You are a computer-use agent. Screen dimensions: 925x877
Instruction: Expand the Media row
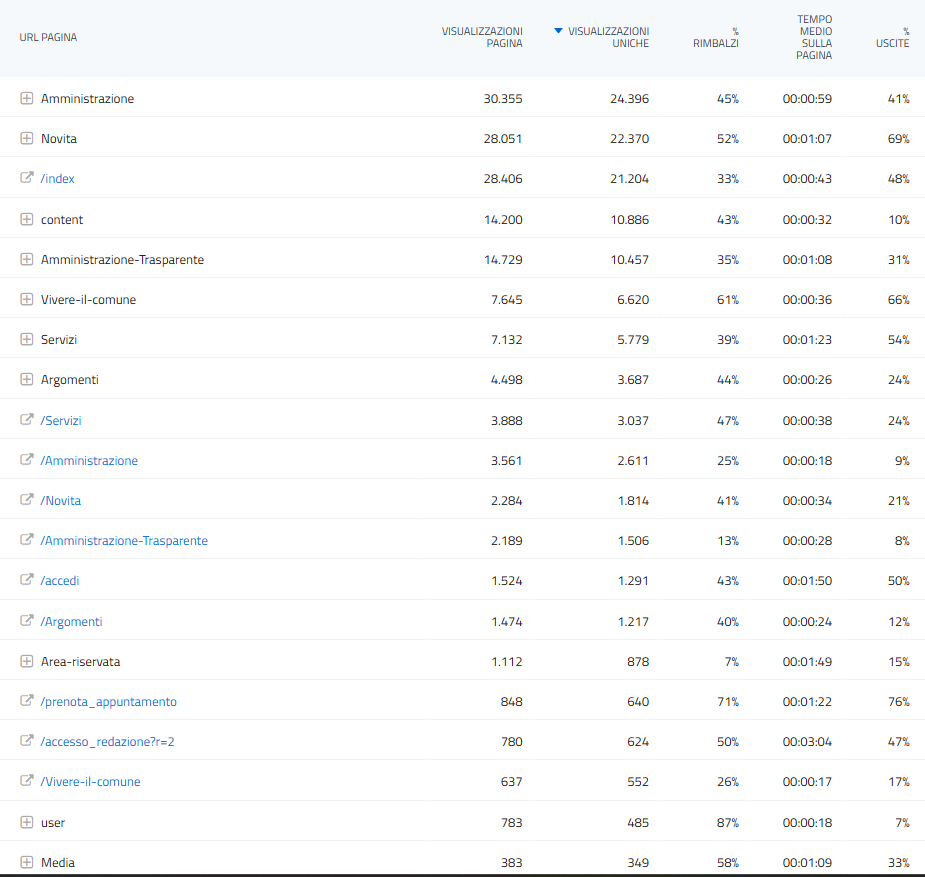click(x=27, y=862)
